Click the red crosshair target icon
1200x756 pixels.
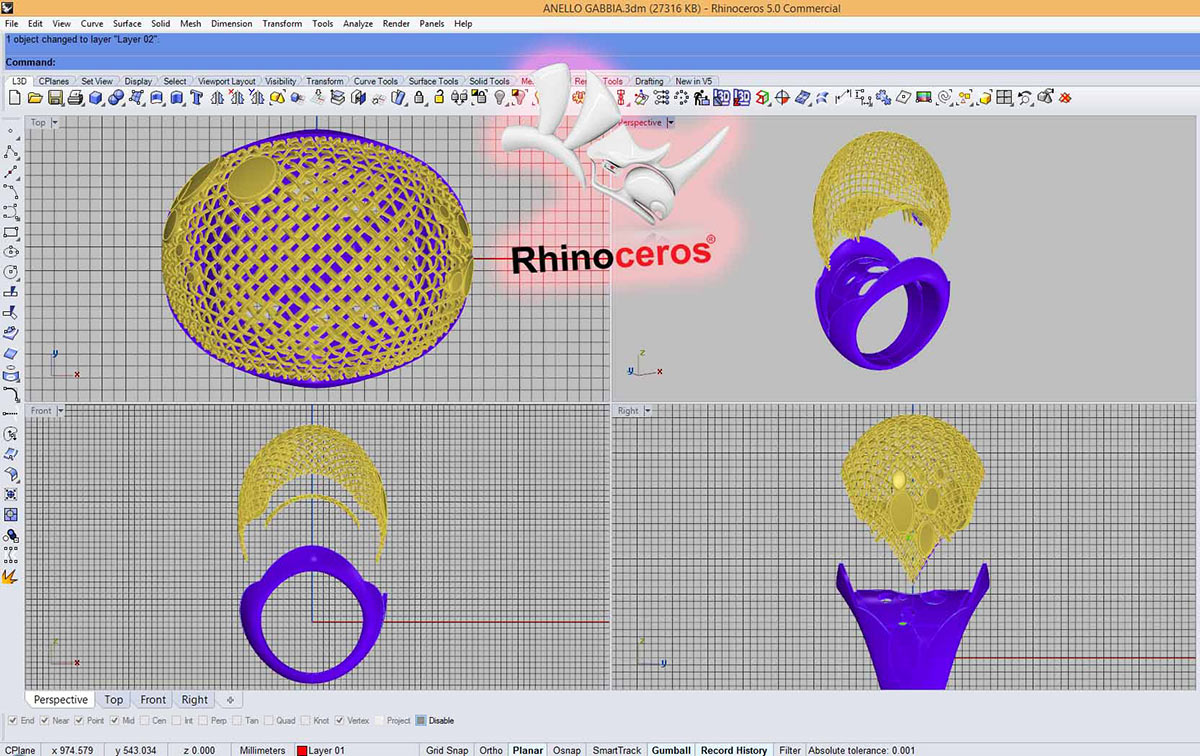(x=783, y=98)
